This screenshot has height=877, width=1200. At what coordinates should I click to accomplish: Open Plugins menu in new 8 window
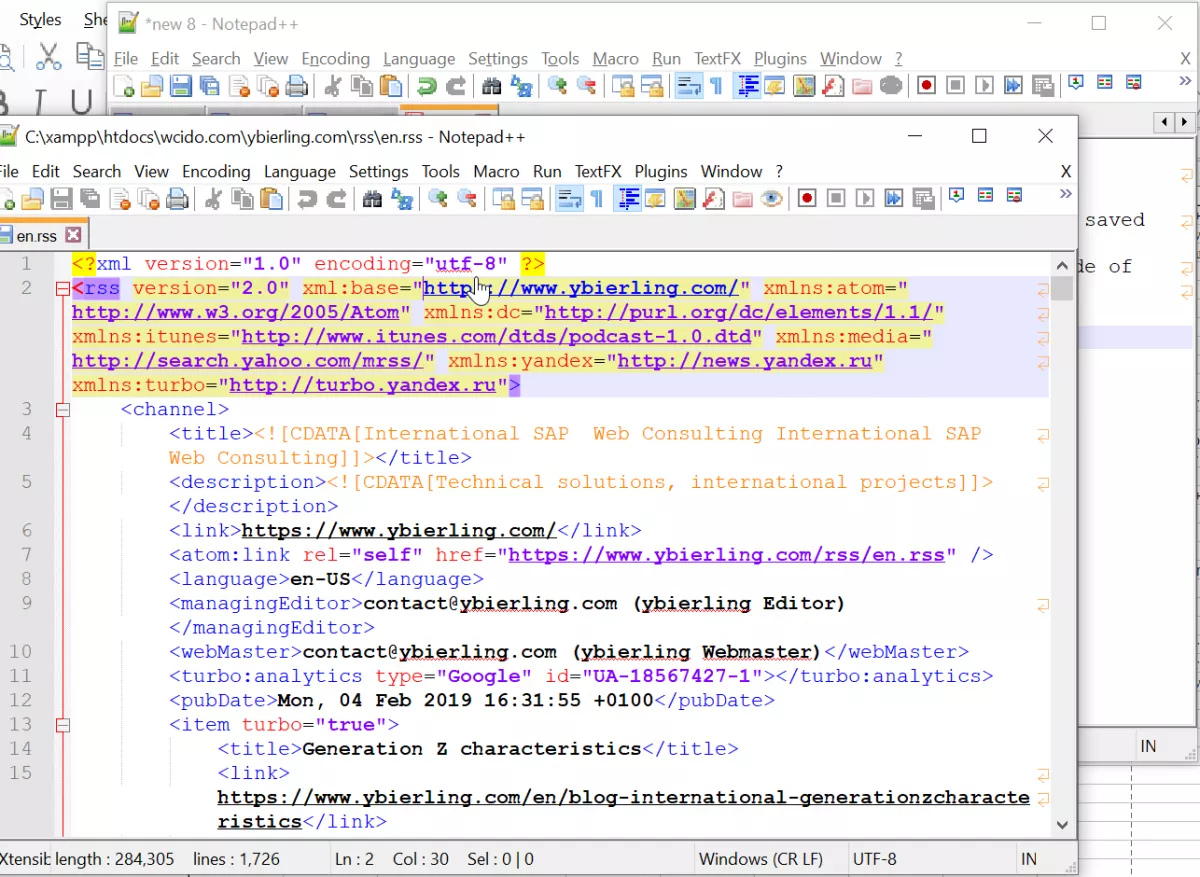780,59
